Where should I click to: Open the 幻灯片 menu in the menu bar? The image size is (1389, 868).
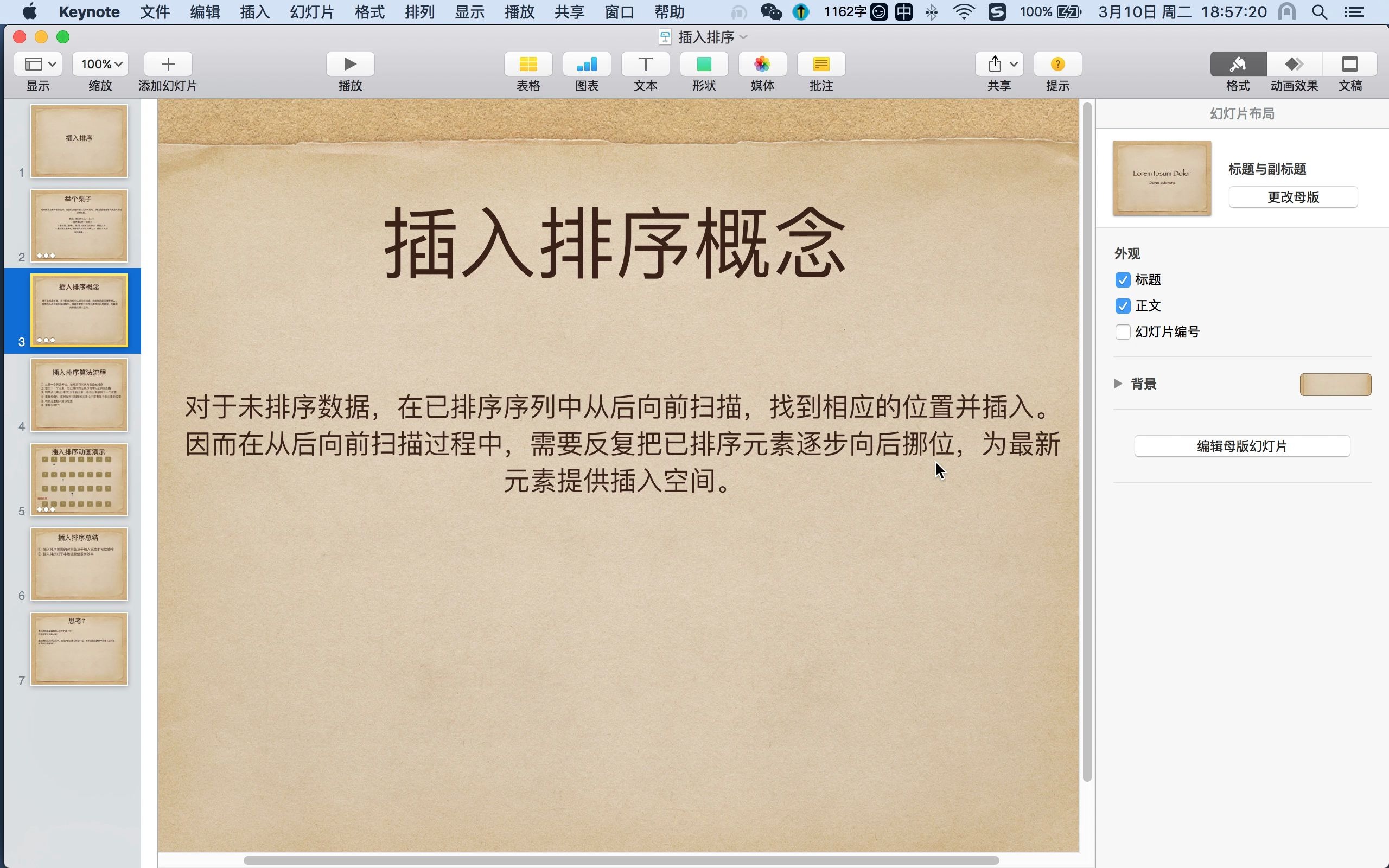[310, 11]
